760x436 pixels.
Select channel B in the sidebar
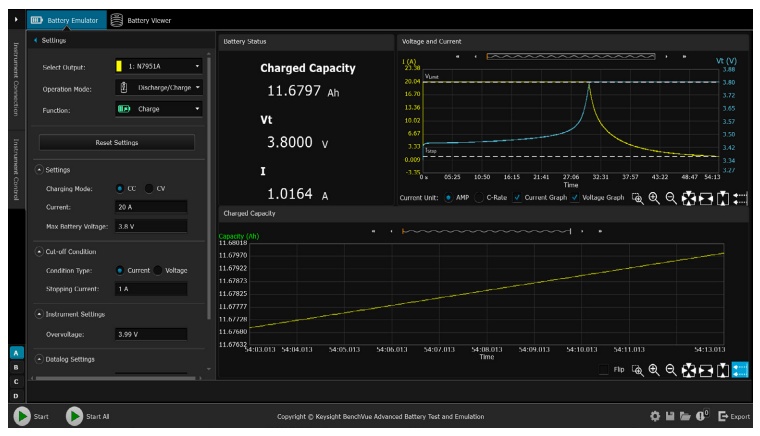click(15, 367)
